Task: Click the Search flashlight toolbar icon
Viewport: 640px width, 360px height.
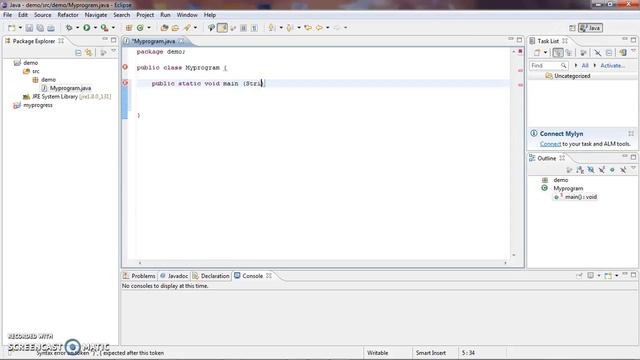Action: pos(187,28)
